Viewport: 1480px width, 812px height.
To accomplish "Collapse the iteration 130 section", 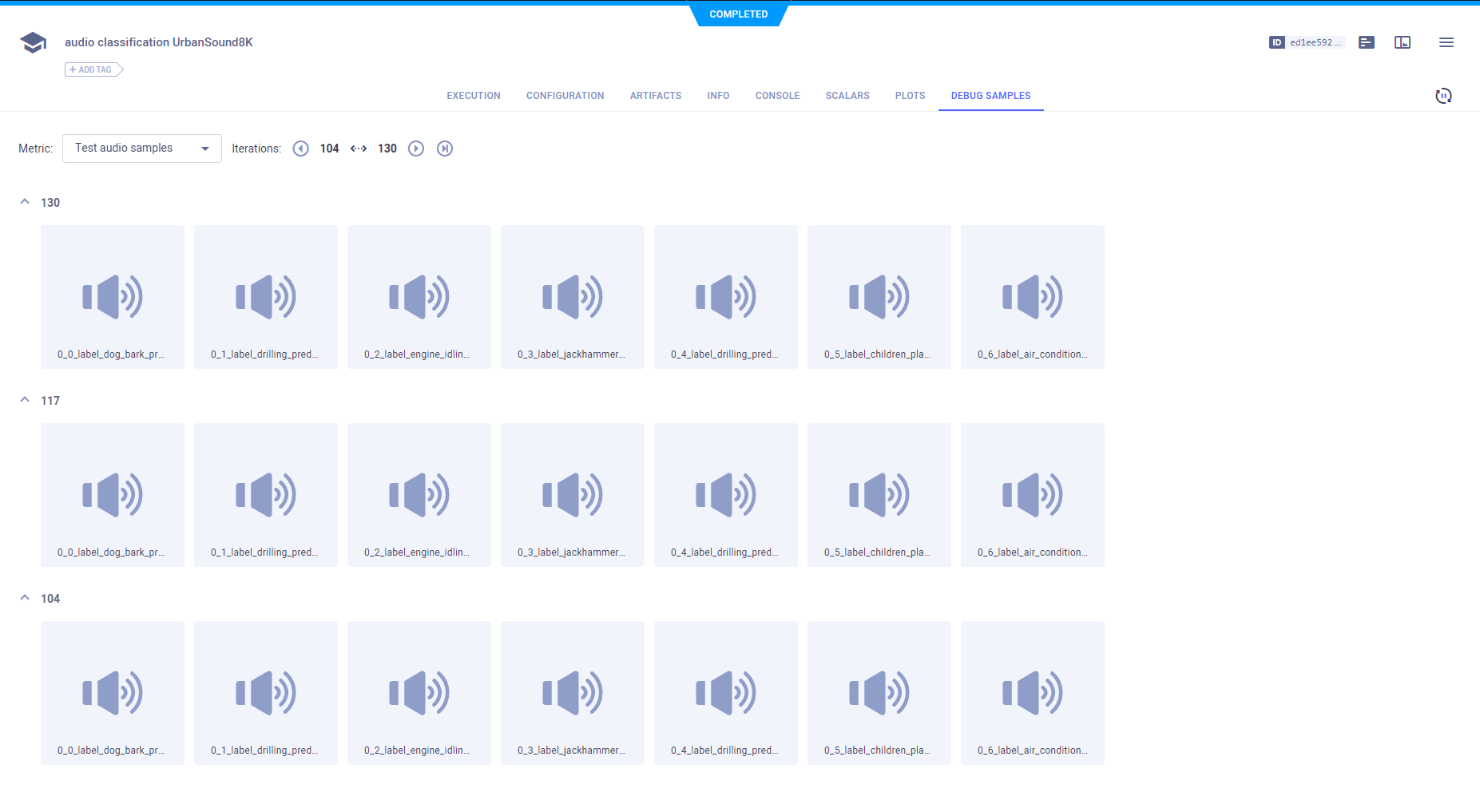I will 25,202.
